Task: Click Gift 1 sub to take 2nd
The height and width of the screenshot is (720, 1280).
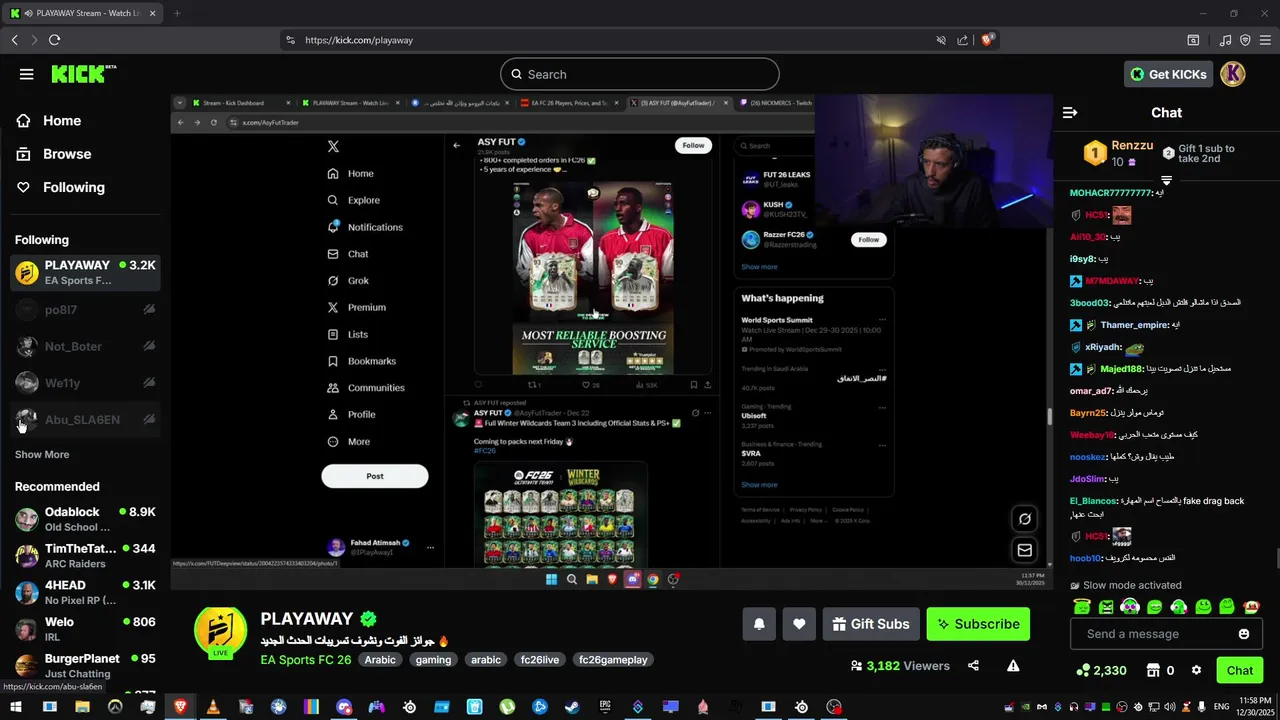Action: pyautogui.click(x=1199, y=154)
